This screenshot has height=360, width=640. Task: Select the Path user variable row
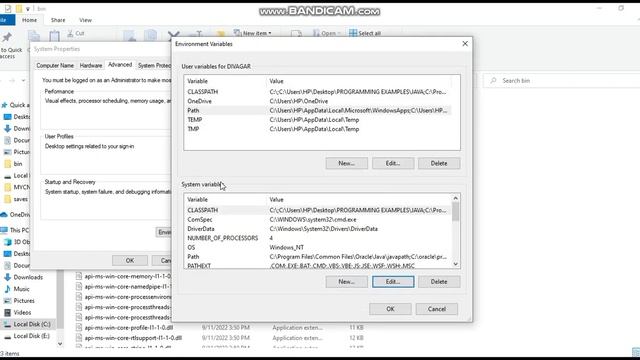point(318,110)
